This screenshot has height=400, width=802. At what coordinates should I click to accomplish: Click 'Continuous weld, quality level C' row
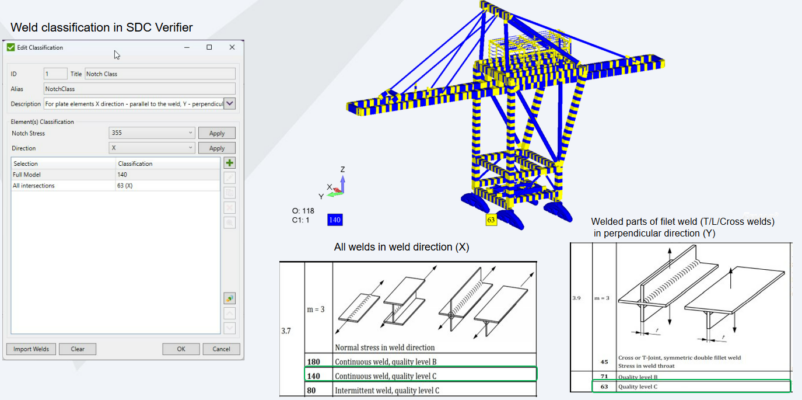click(x=420, y=375)
